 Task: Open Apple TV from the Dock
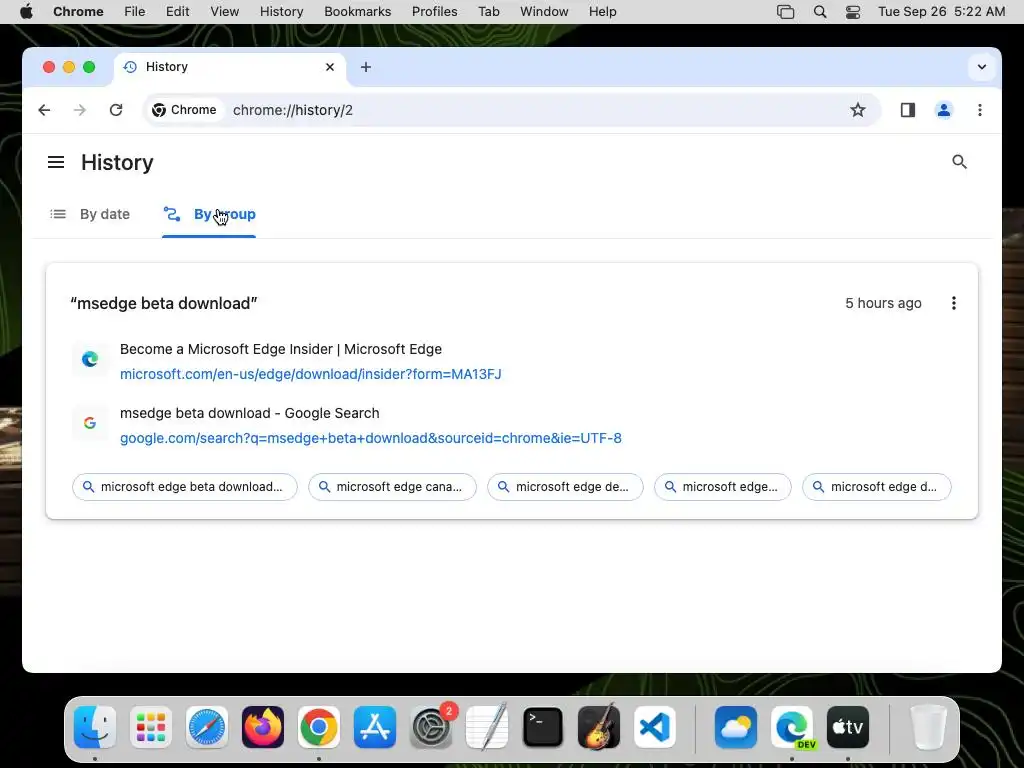848,727
